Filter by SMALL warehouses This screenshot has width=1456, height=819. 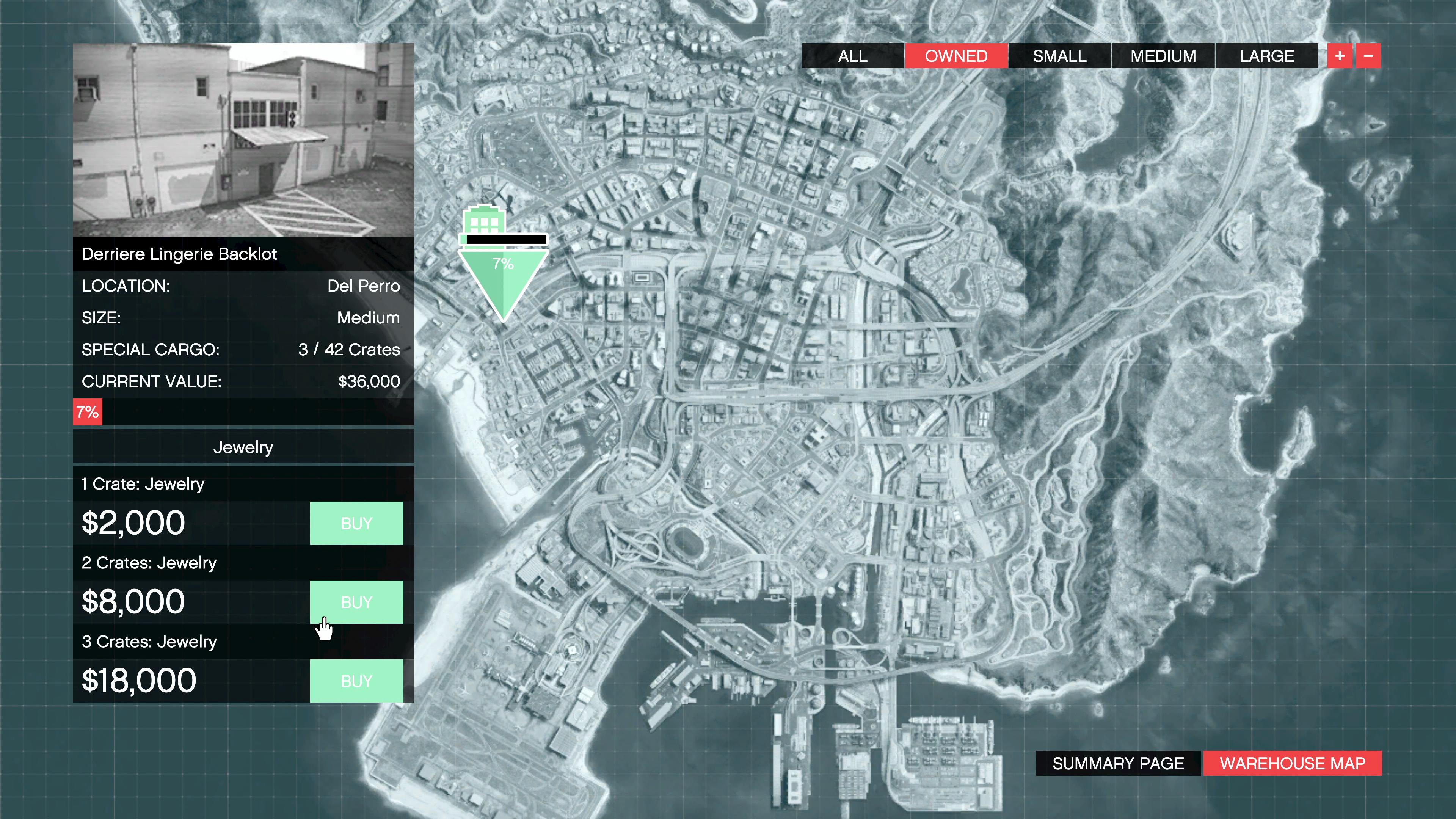coord(1059,56)
